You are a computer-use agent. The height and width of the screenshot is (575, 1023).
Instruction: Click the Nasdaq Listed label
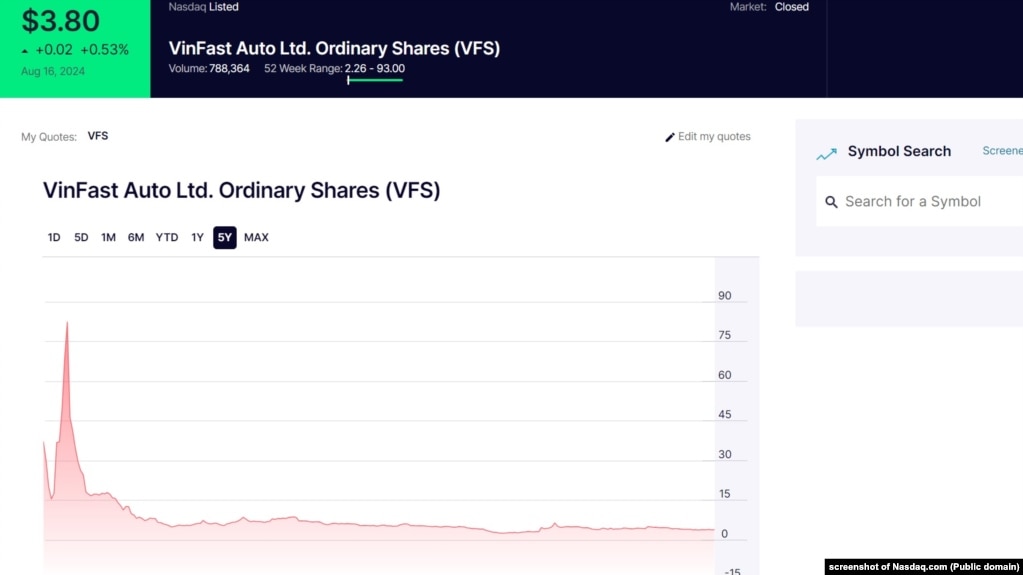coord(204,7)
